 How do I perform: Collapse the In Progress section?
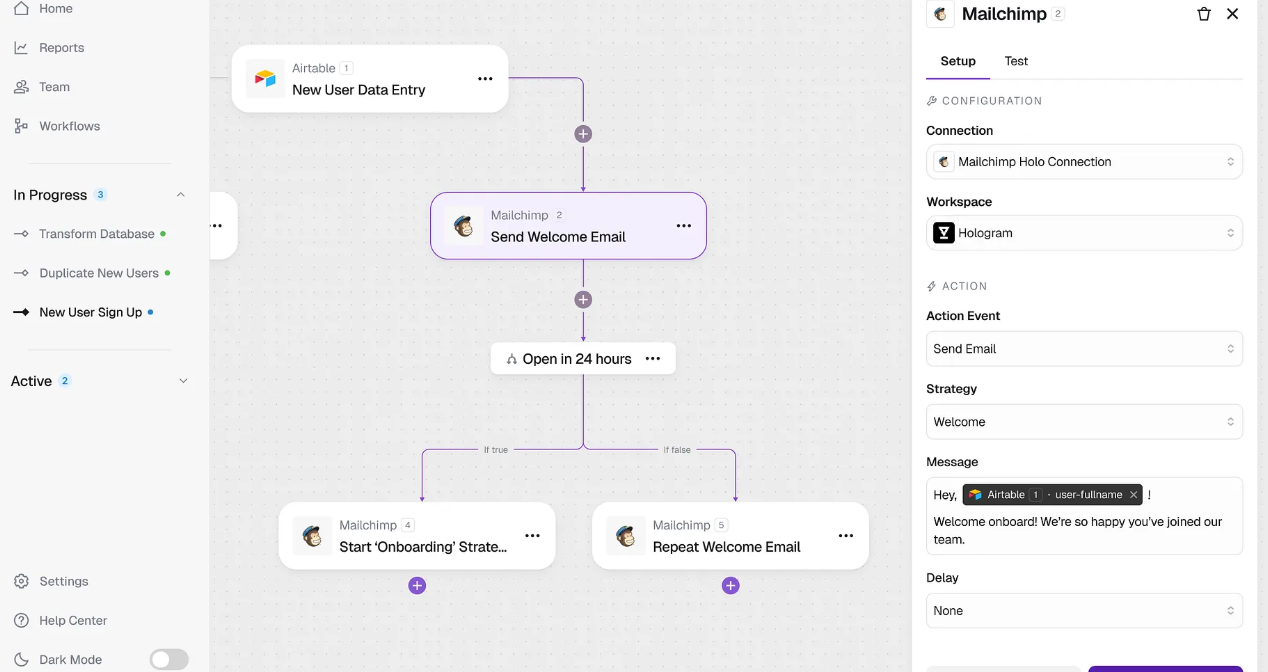pyautogui.click(x=181, y=195)
